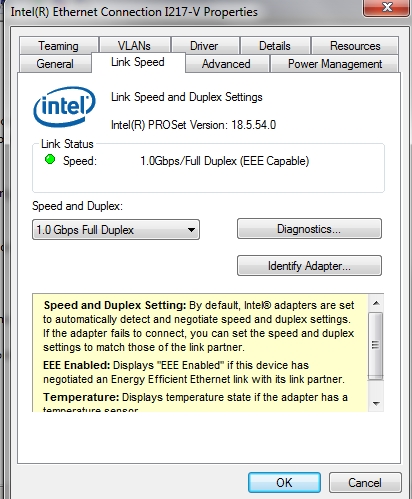Image resolution: width=412 pixels, height=499 pixels.
Task: Open the Advanced tab
Action: coord(226,64)
